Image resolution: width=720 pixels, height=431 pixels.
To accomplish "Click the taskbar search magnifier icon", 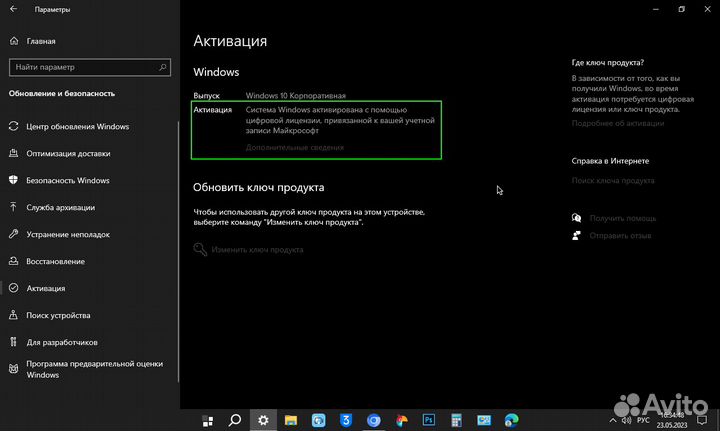I will tap(235, 421).
